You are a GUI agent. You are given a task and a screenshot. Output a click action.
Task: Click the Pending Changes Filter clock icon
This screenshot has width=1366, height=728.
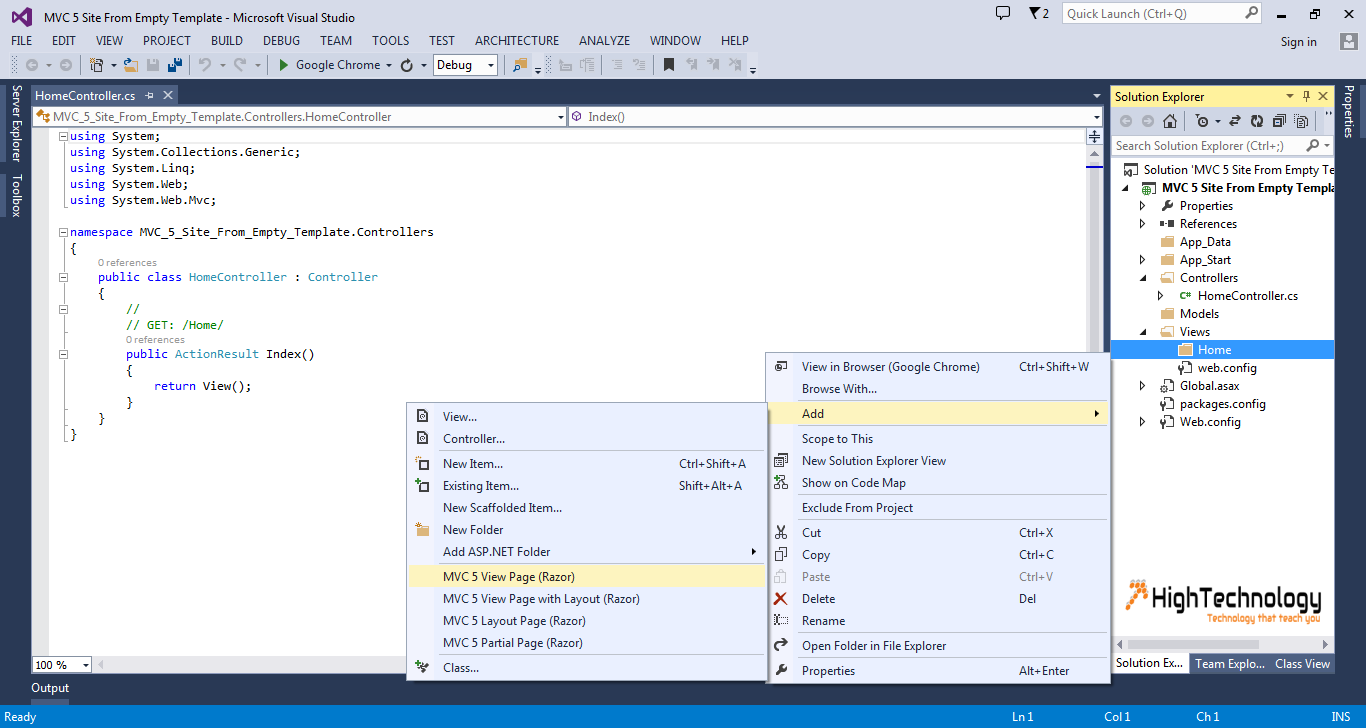coord(1202,121)
